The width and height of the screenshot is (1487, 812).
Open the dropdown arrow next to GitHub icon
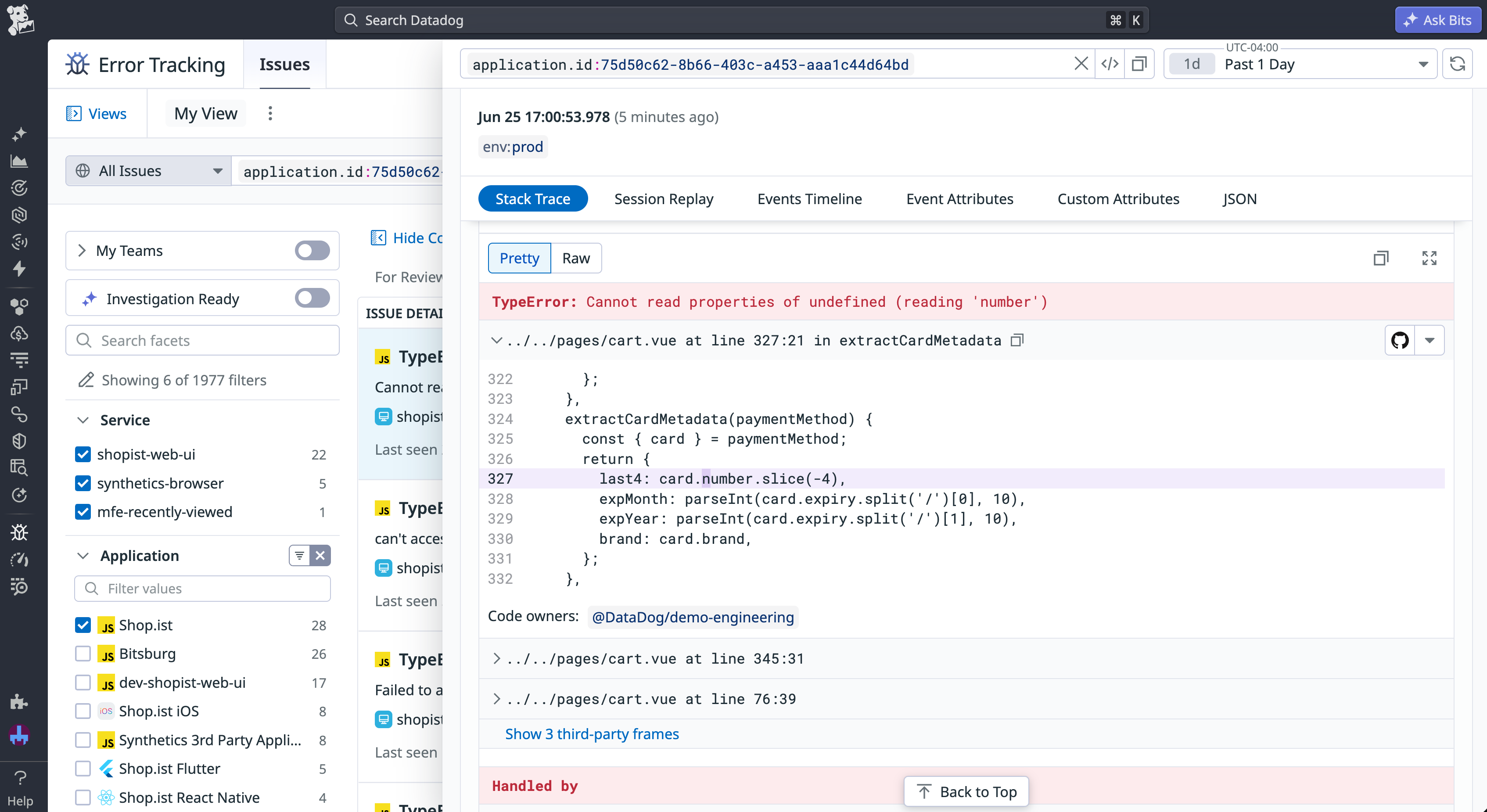[x=1429, y=341]
